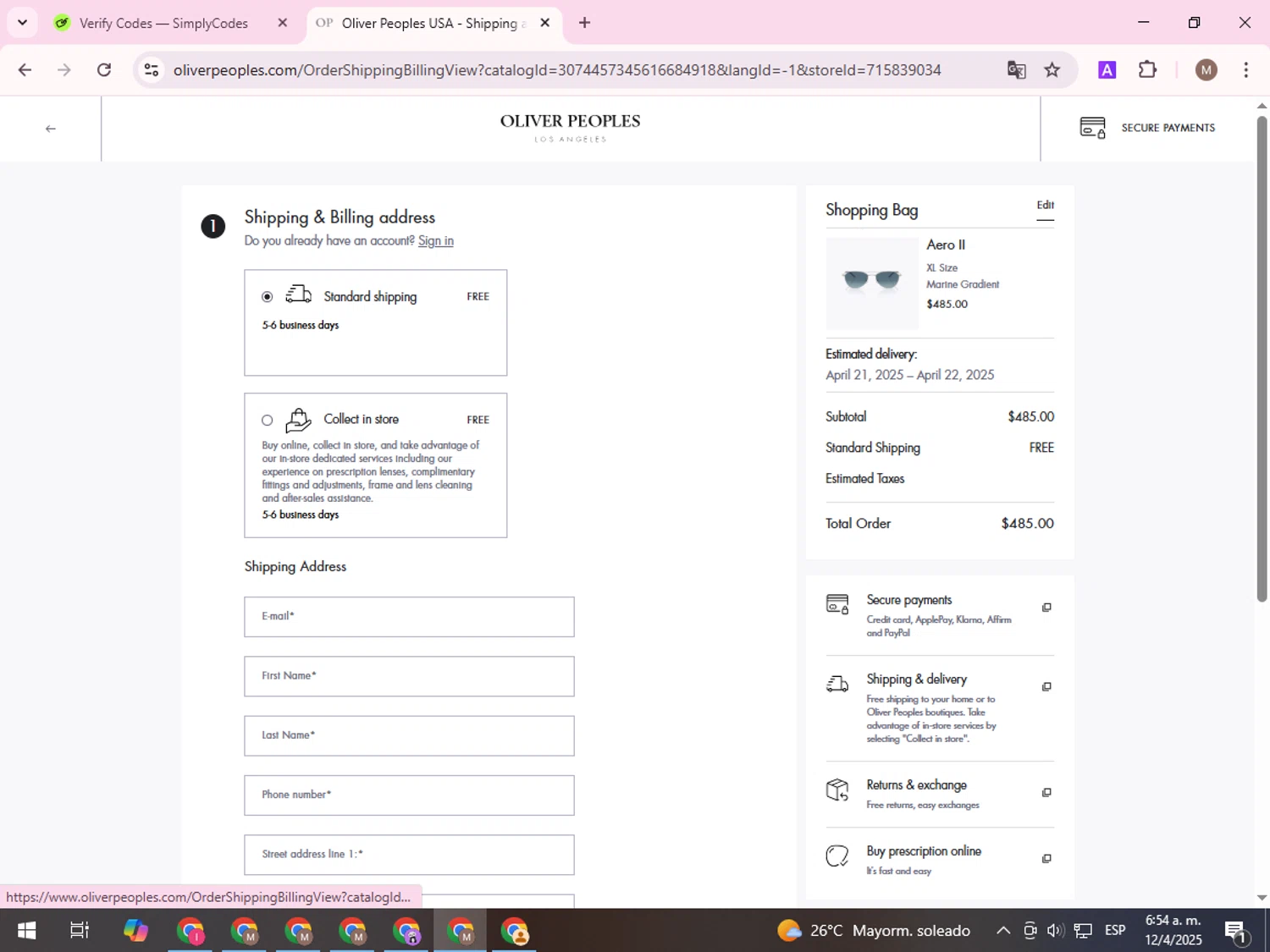Screen dimensions: 1270x952
Task: Open Returns & exchange info popup icon
Action: pos(1046,793)
